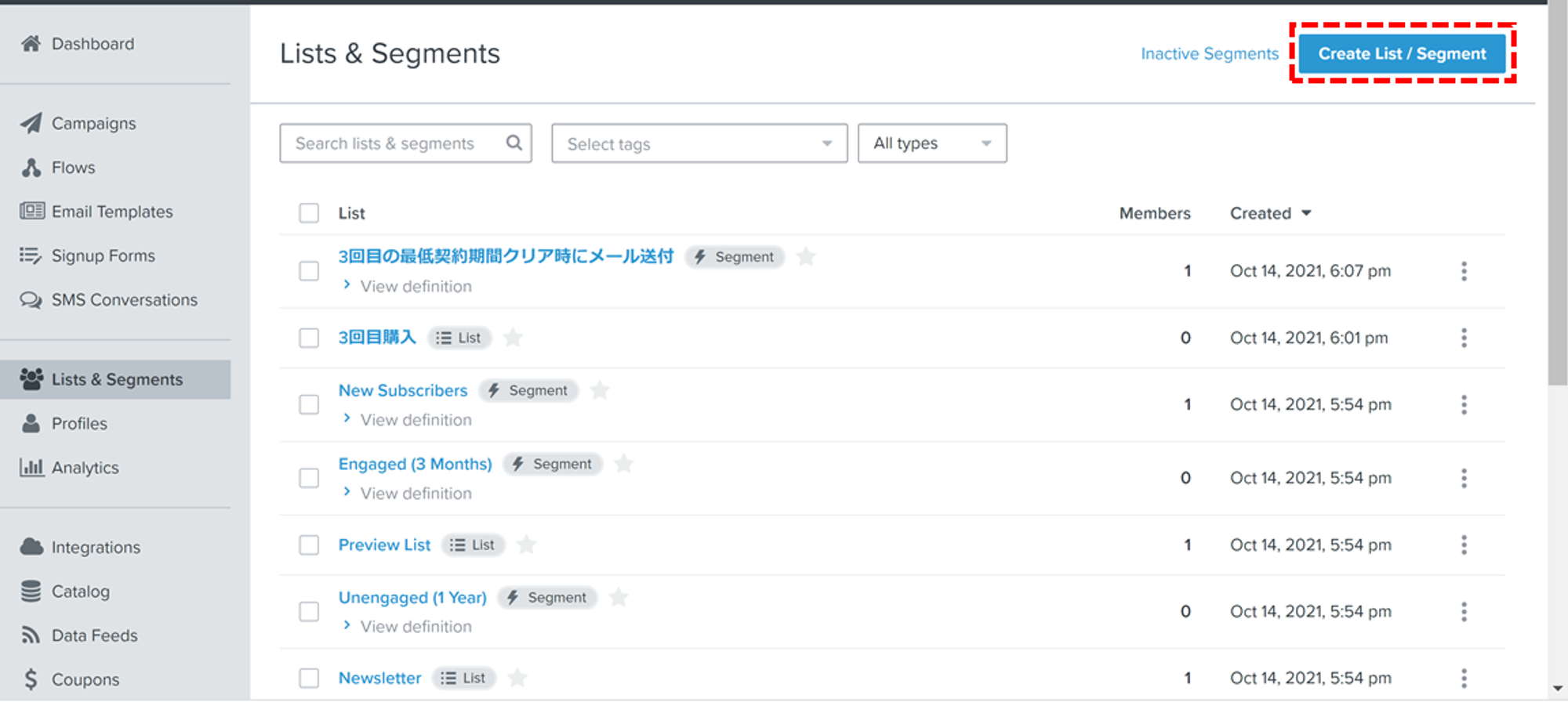The width and height of the screenshot is (1568, 702).
Task: Focus the Search lists & segments field
Action: tap(392, 143)
